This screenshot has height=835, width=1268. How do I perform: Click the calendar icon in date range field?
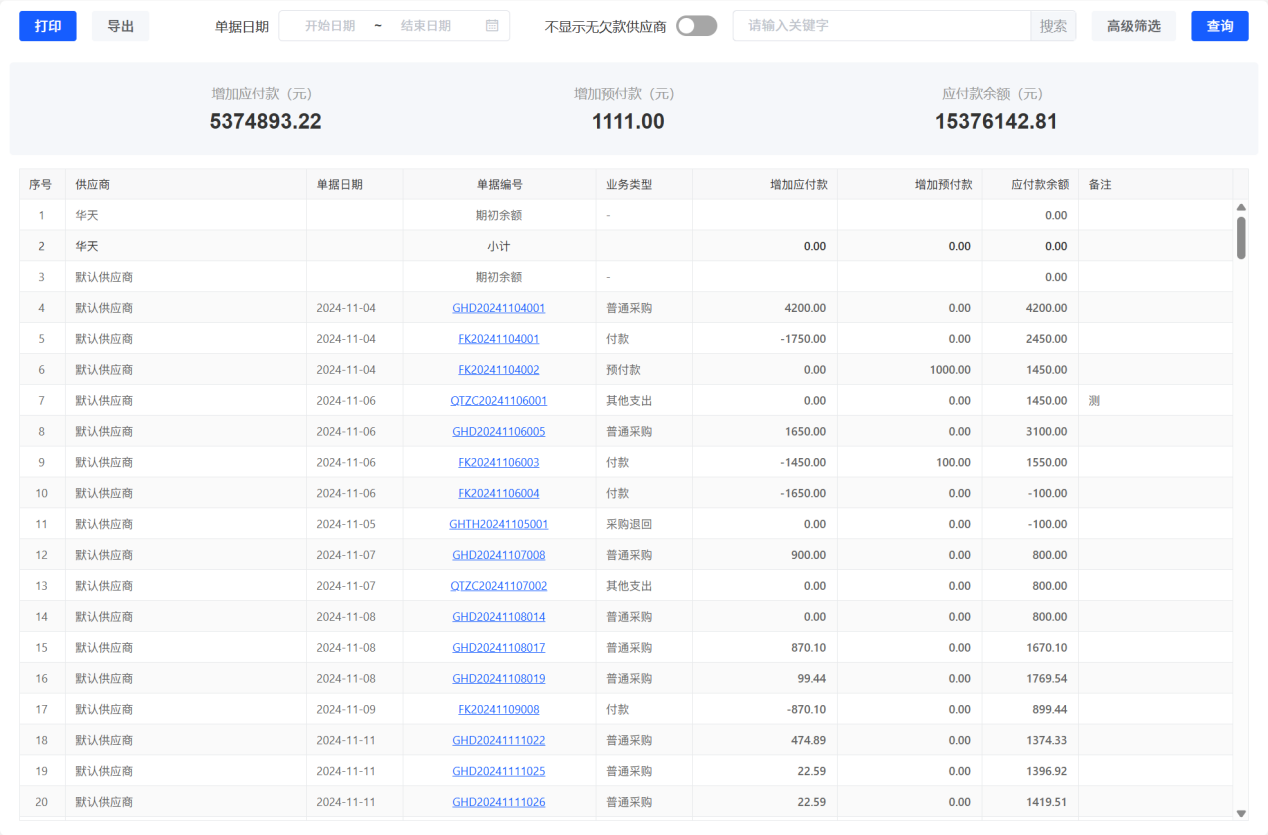[x=492, y=26]
